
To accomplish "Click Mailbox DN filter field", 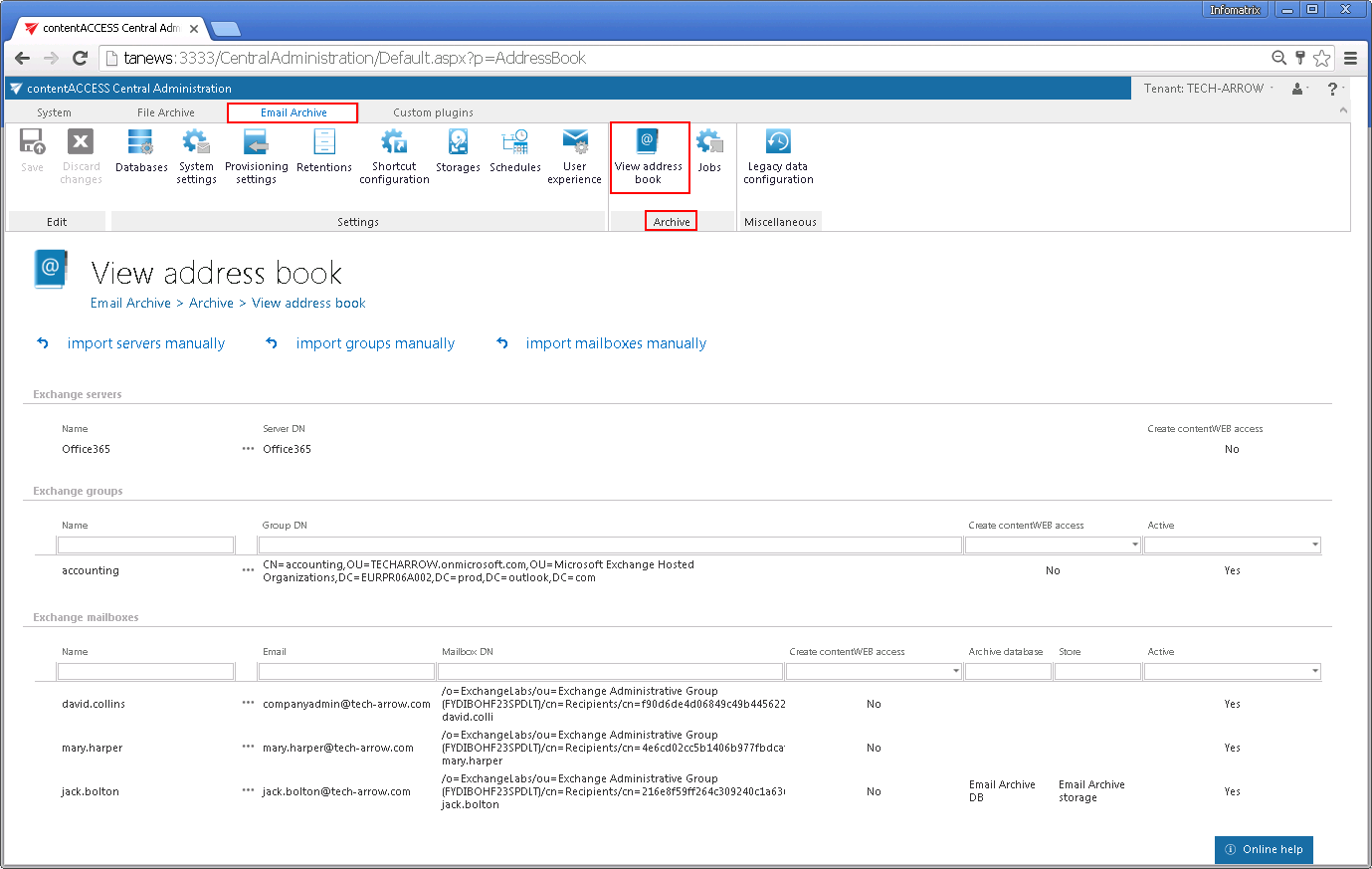I will [611, 671].
